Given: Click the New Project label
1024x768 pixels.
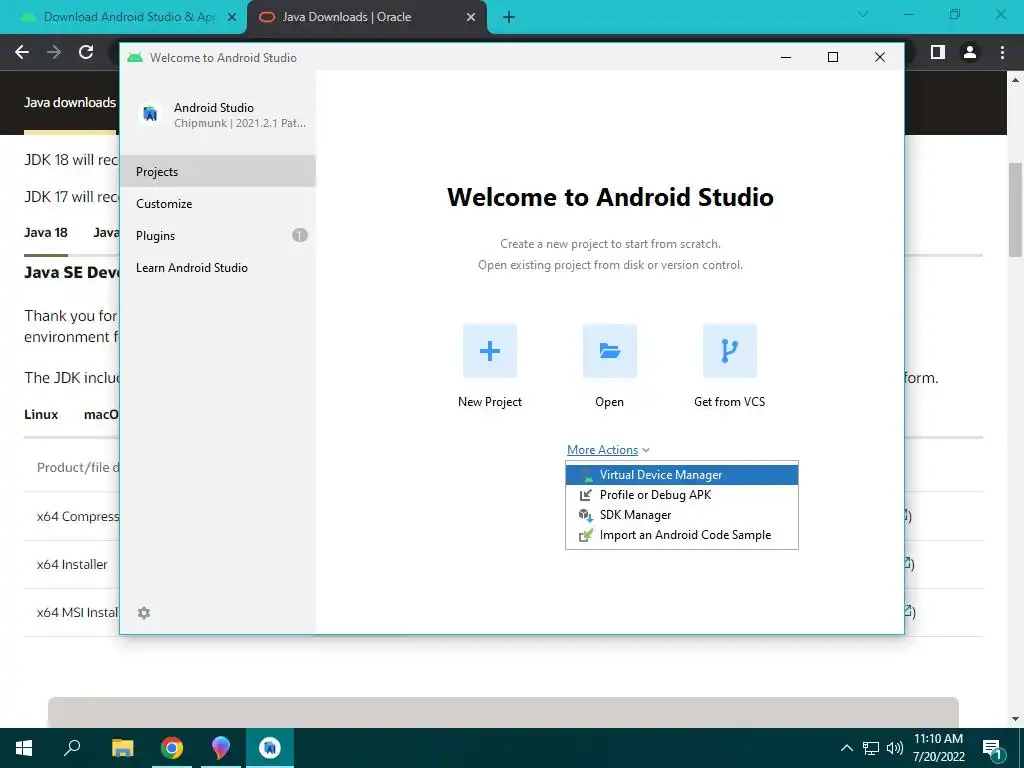Looking at the screenshot, I should [x=490, y=402].
